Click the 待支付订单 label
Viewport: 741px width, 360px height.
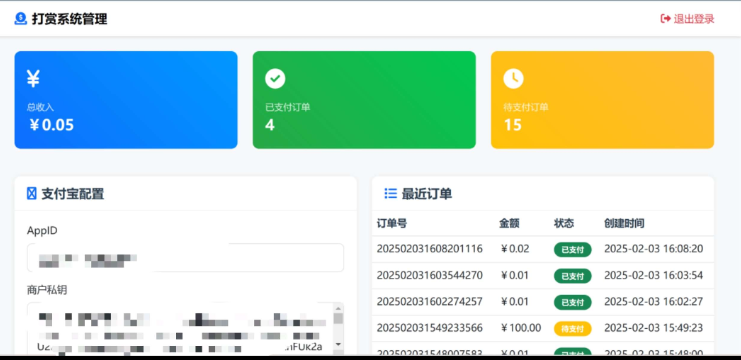click(x=526, y=107)
